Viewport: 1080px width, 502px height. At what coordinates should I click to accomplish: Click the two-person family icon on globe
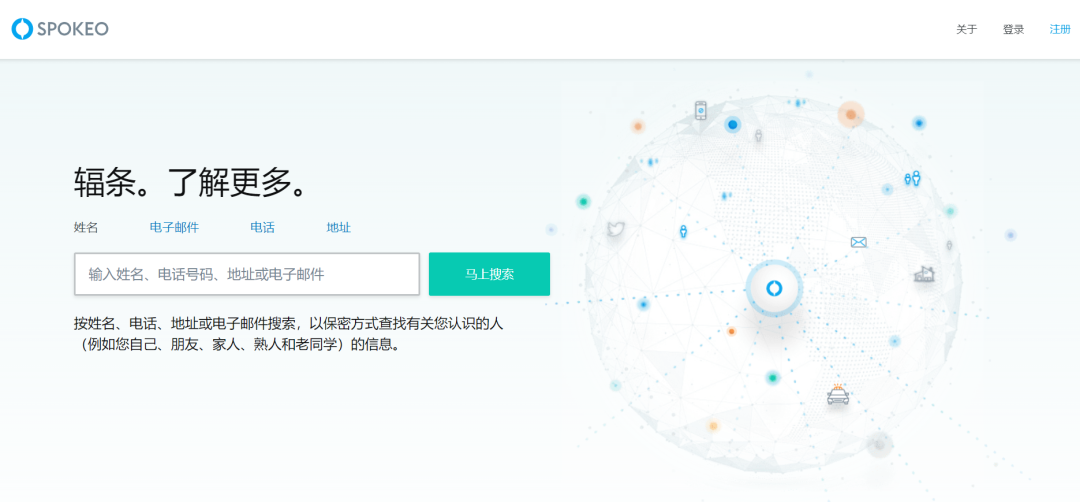[x=912, y=178]
